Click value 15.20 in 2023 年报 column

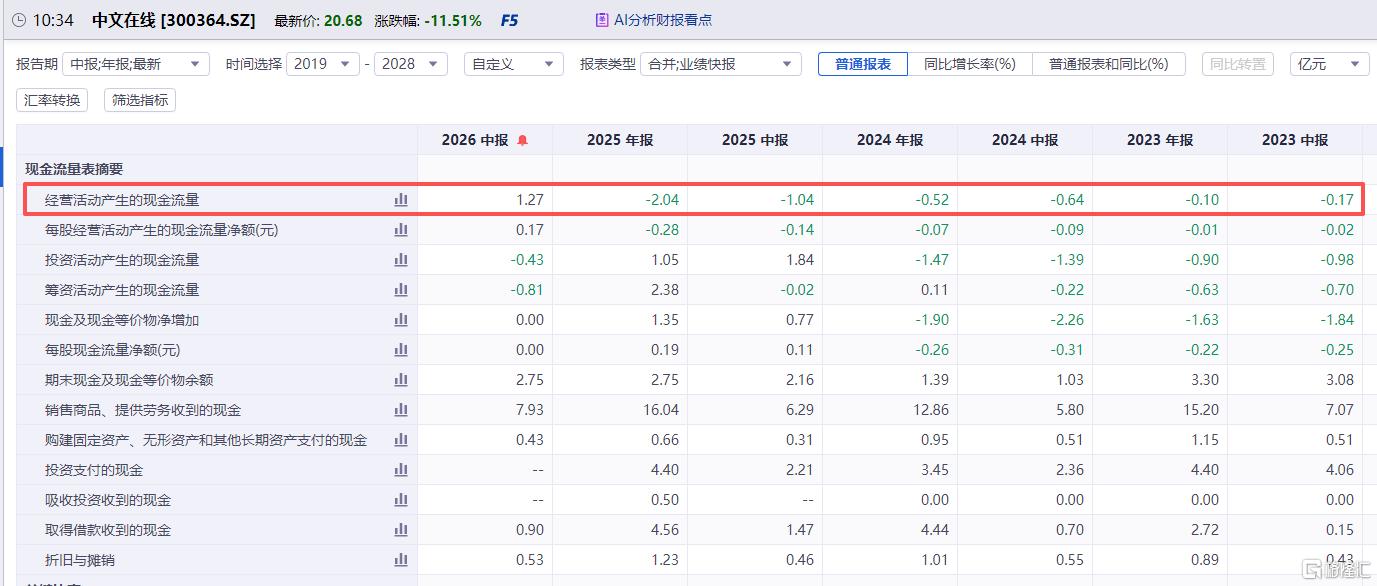point(1202,410)
